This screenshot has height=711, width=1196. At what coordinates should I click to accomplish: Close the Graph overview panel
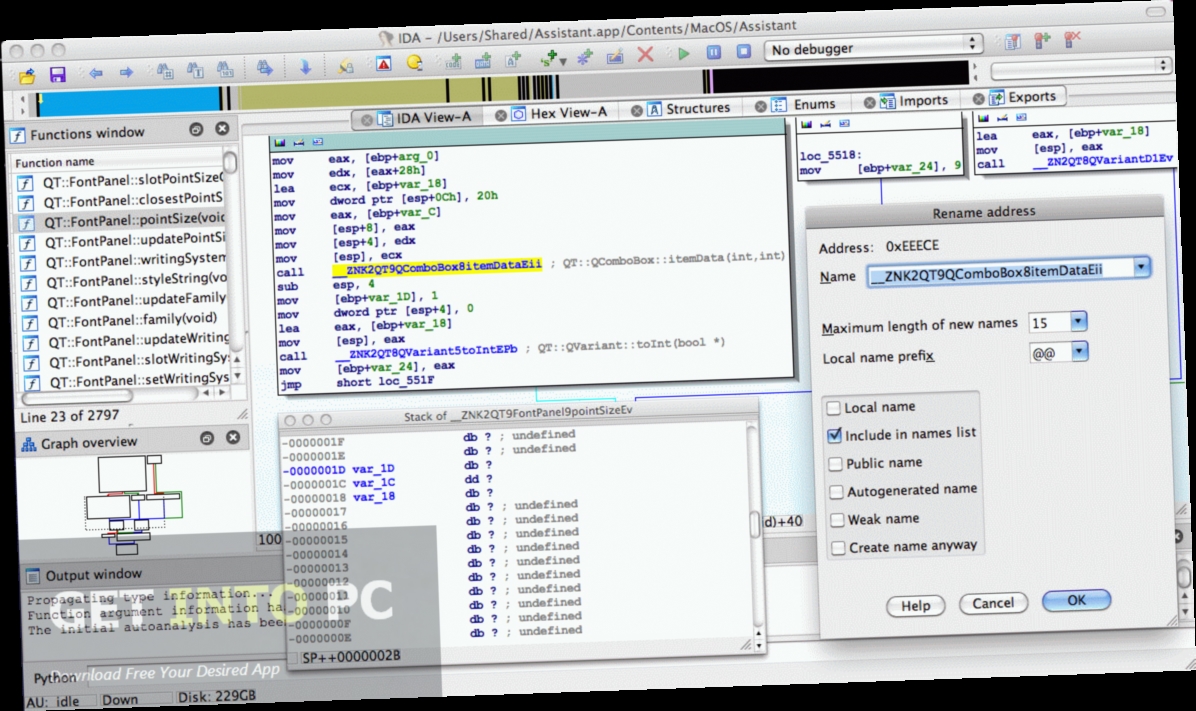pyautogui.click(x=233, y=437)
